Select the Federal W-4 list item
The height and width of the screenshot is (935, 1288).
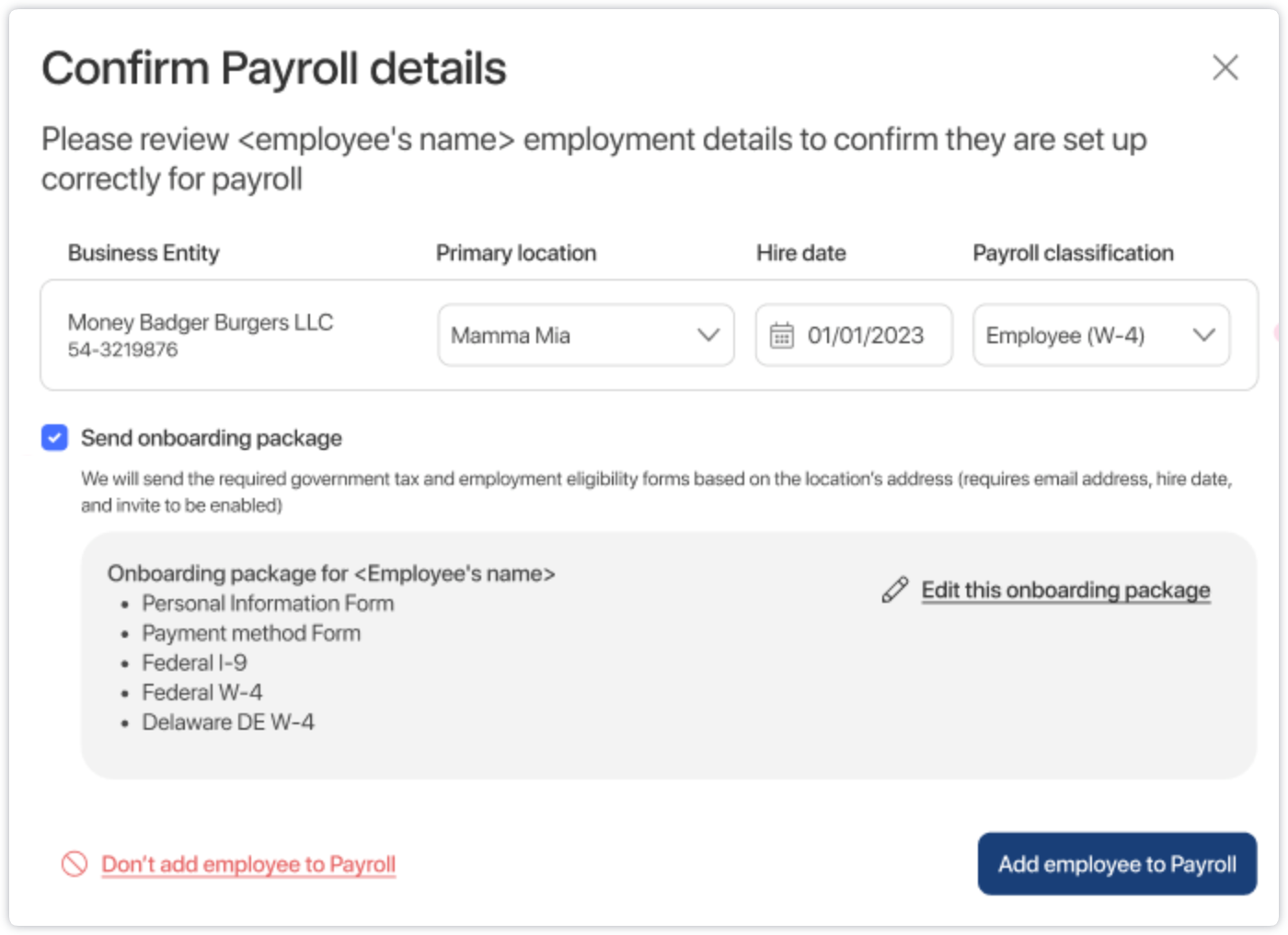point(201,692)
